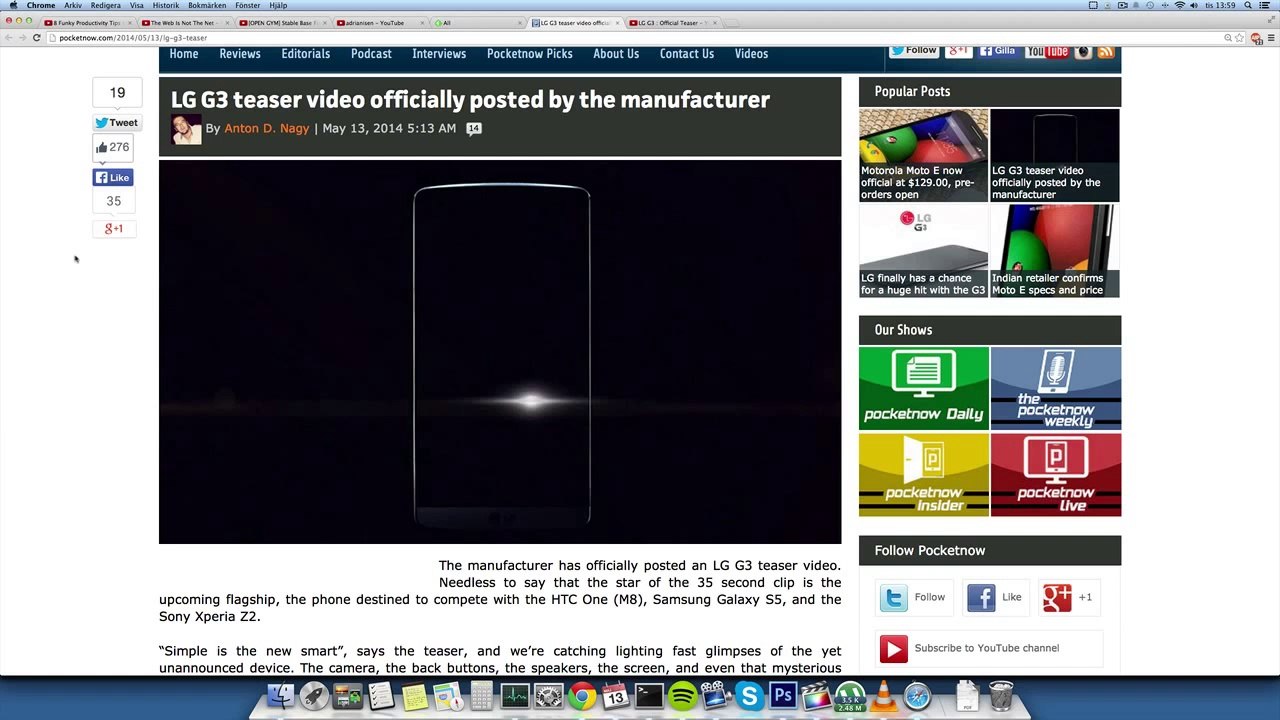Click Follow under Follow Pocketnow
This screenshot has width=1280, height=720.
click(x=914, y=598)
